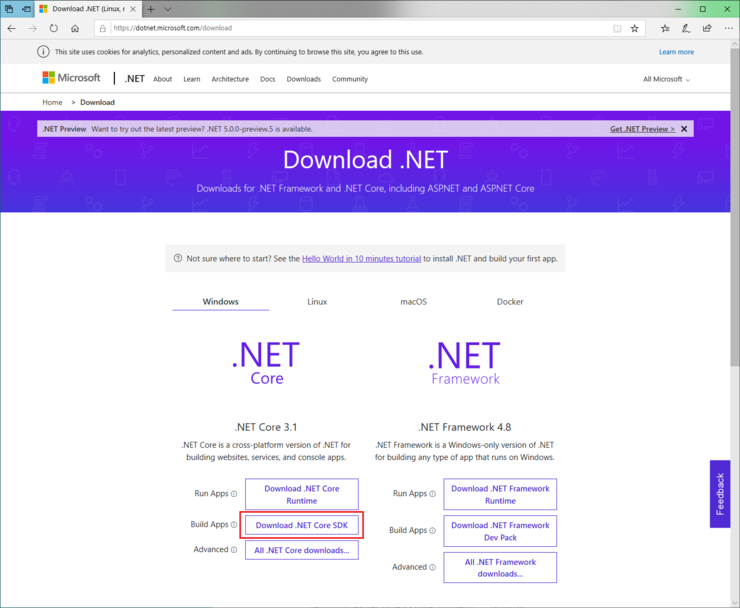The width and height of the screenshot is (740, 608).
Task: Open the browser home page
Action: click(x=75, y=28)
